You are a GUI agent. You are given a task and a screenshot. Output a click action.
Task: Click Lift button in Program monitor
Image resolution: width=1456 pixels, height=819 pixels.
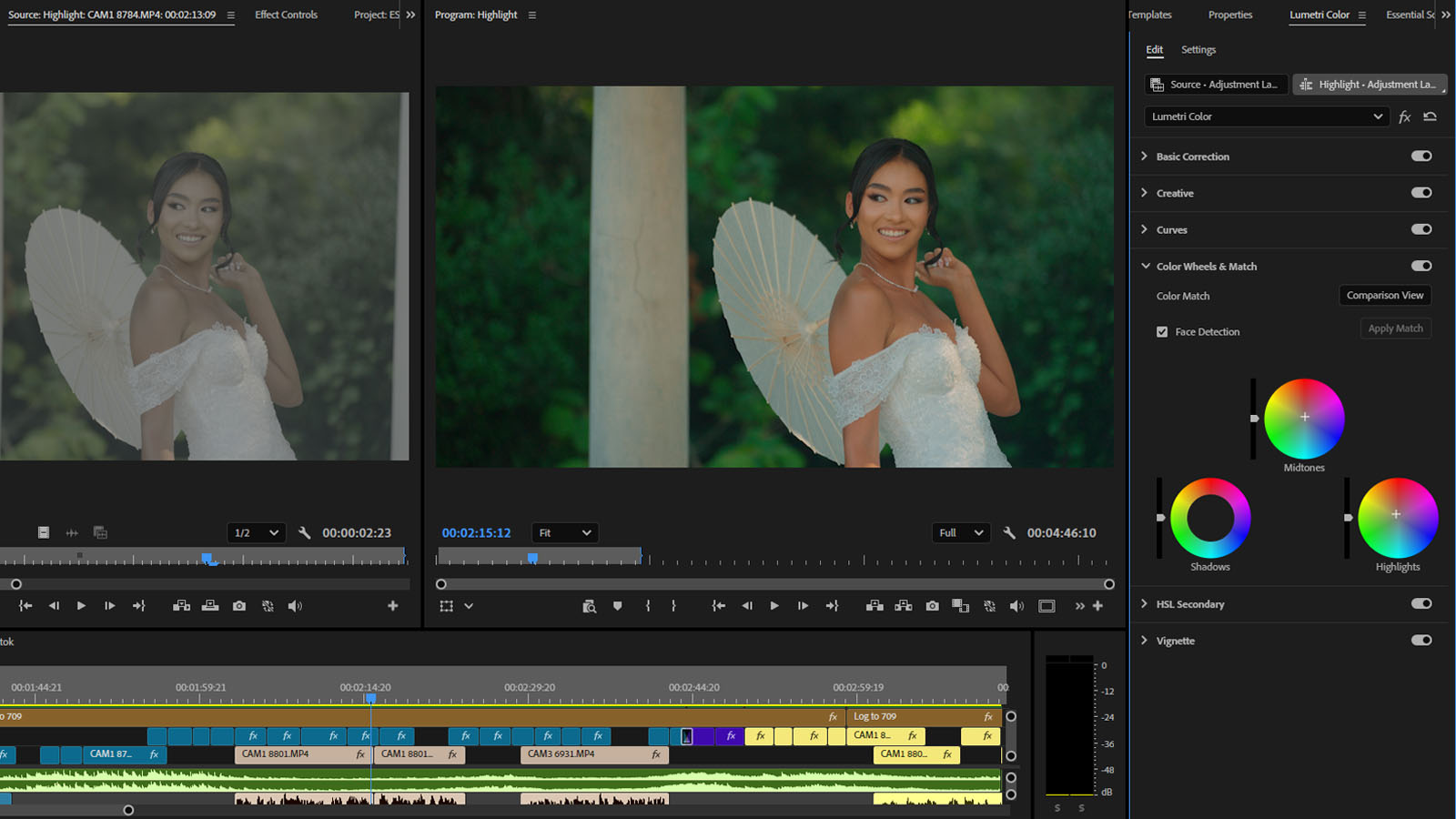point(875,606)
